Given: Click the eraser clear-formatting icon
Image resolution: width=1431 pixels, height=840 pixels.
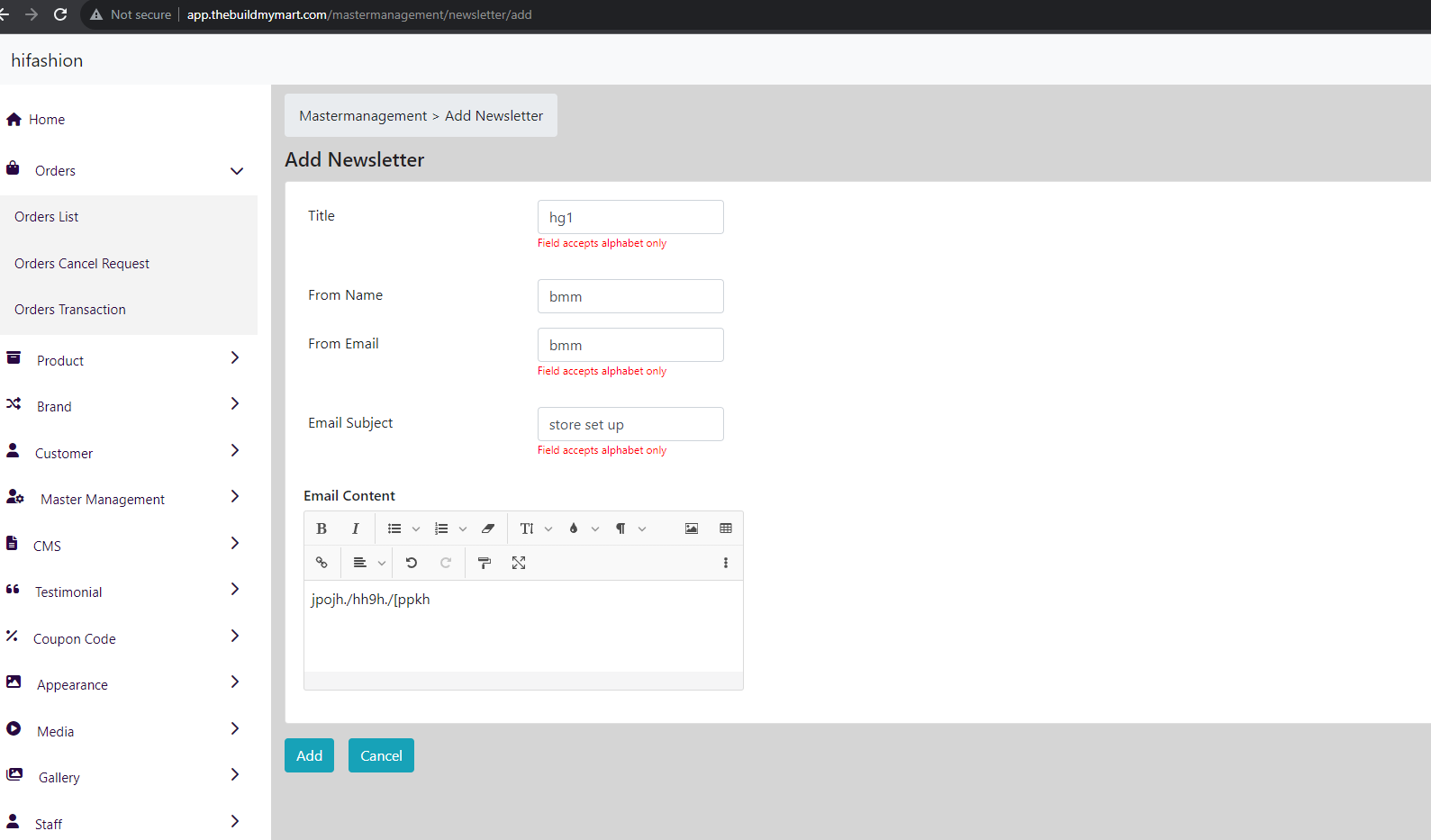Looking at the screenshot, I should pos(488,528).
